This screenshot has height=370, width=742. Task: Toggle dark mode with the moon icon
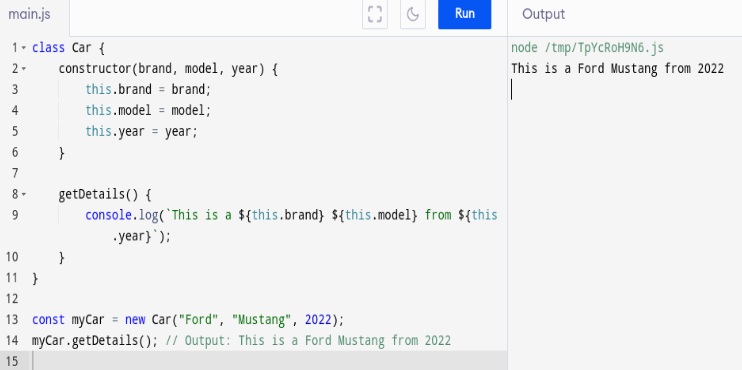pos(413,14)
